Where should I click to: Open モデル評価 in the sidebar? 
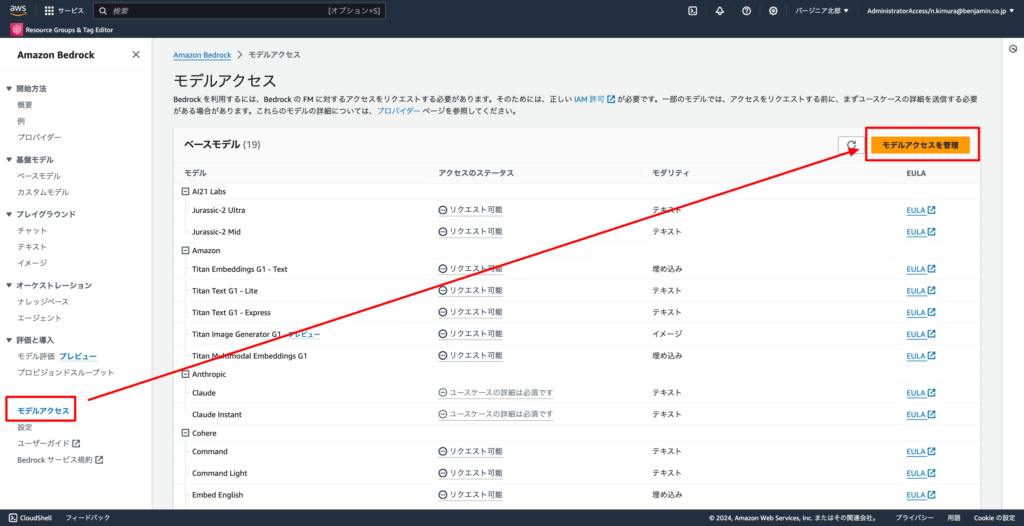36,356
